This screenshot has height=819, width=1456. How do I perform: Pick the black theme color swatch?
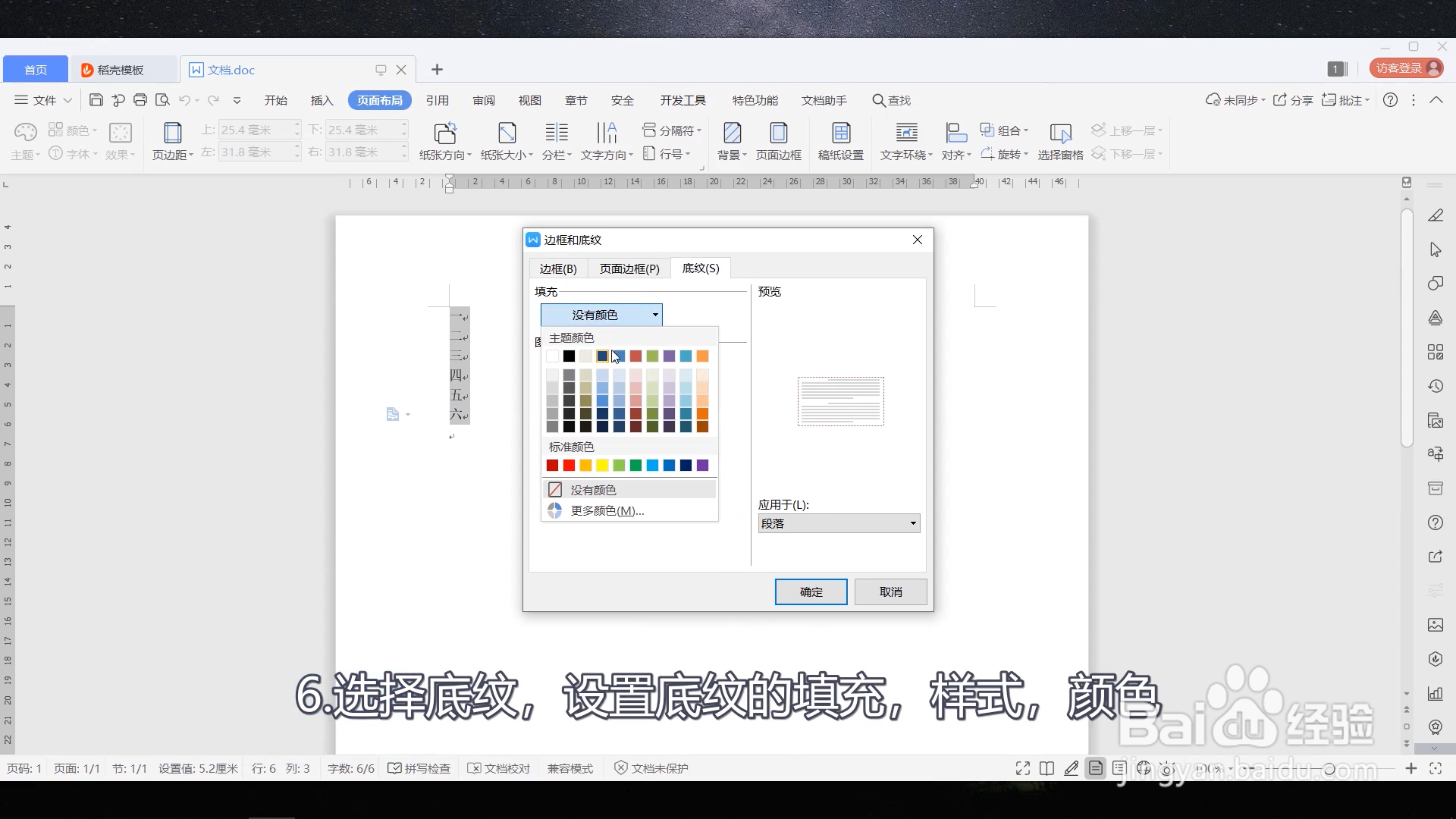pos(569,356)
